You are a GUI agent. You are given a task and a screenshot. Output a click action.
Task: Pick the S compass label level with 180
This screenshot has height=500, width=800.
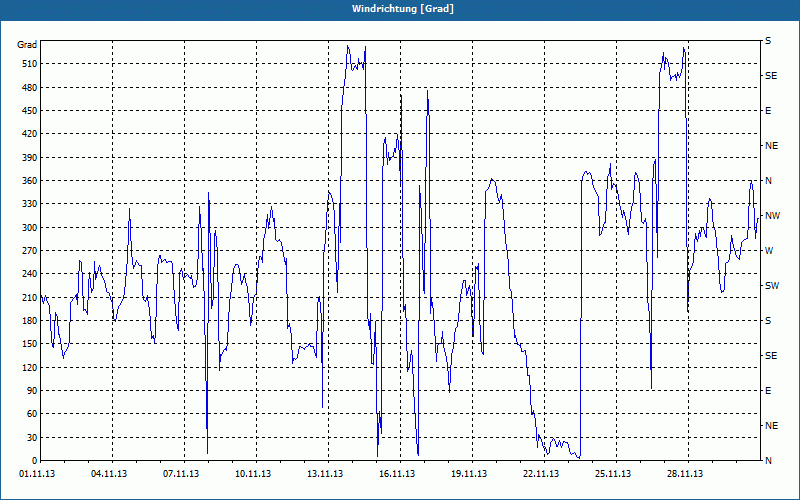click(768, 321)
